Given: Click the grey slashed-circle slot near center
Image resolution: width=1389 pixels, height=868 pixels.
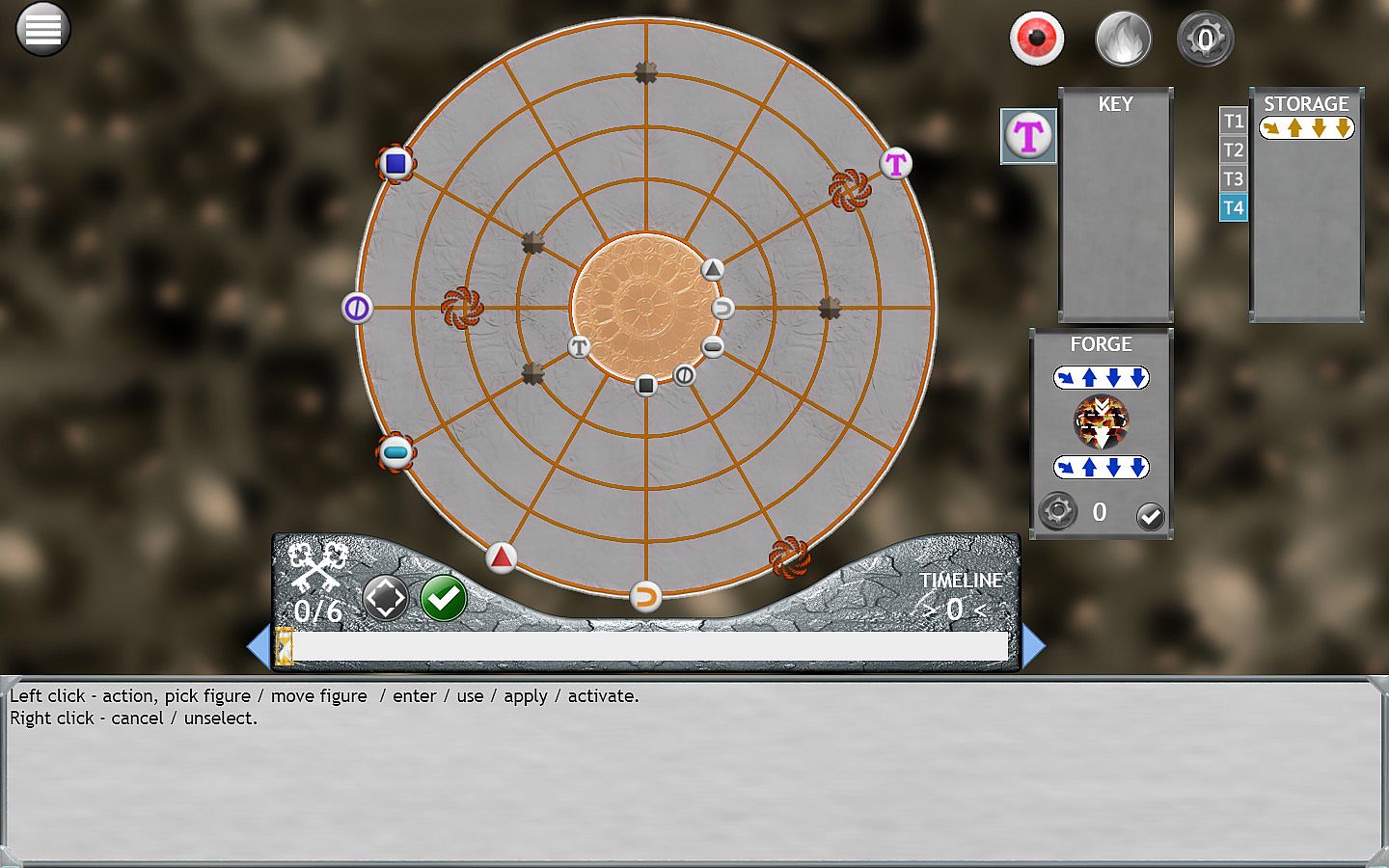Looking at the screenshot, I should click(x=684, y=375).
